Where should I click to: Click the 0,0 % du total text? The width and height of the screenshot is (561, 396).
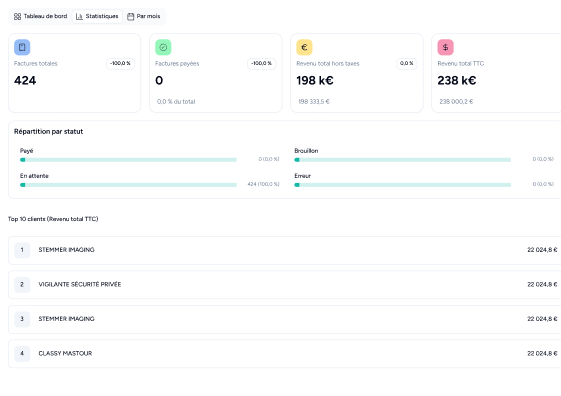point(176,102)
